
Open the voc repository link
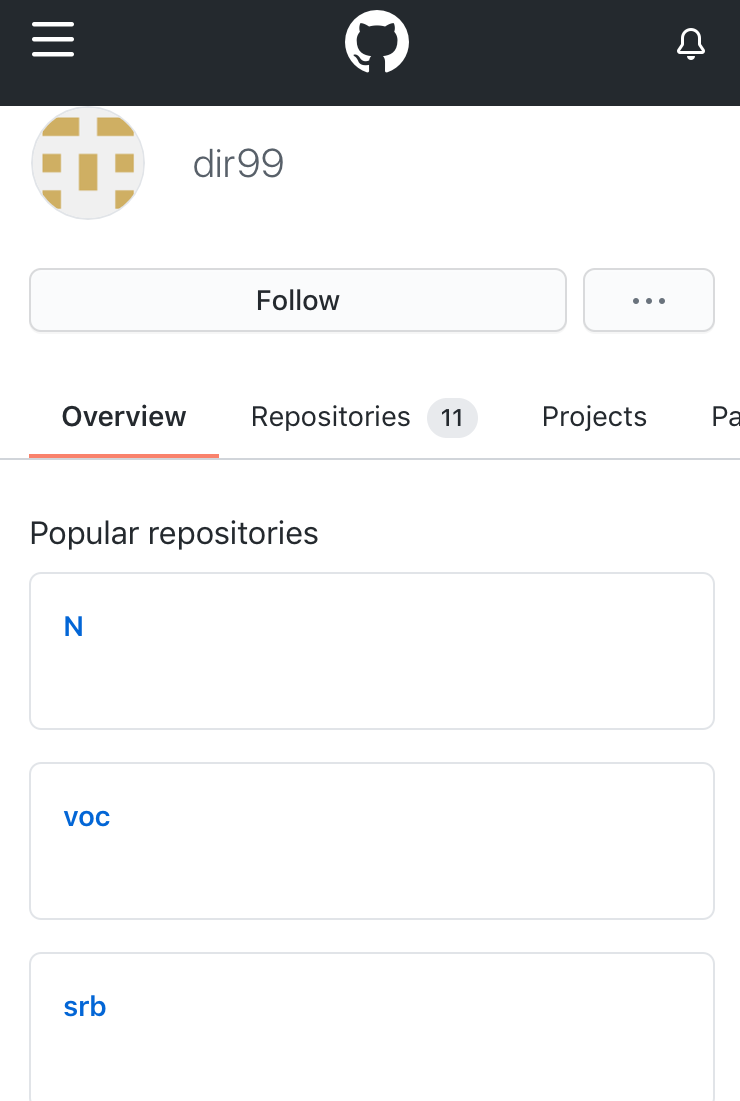tap(86, 817)
